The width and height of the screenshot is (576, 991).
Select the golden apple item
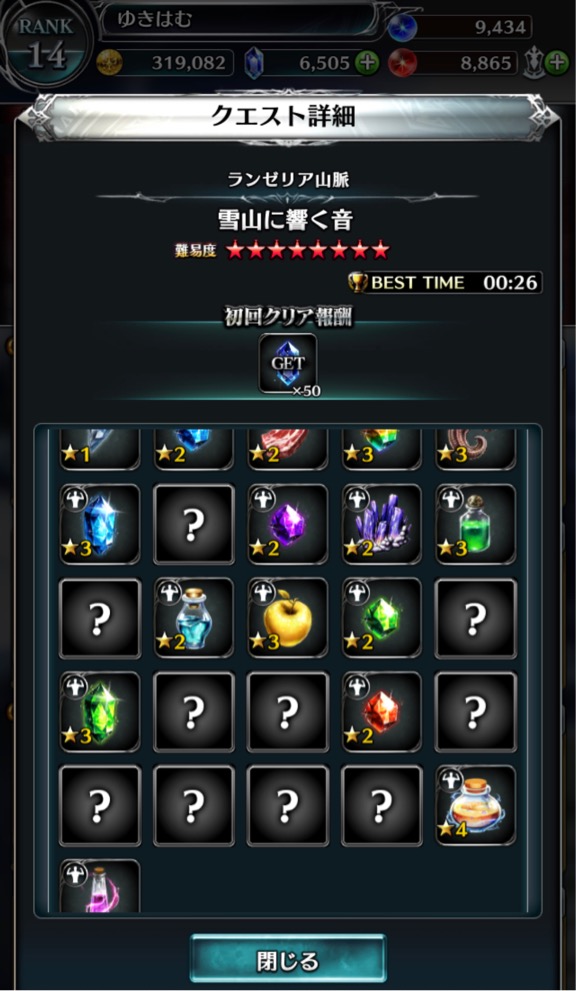[x=288, y=618]
